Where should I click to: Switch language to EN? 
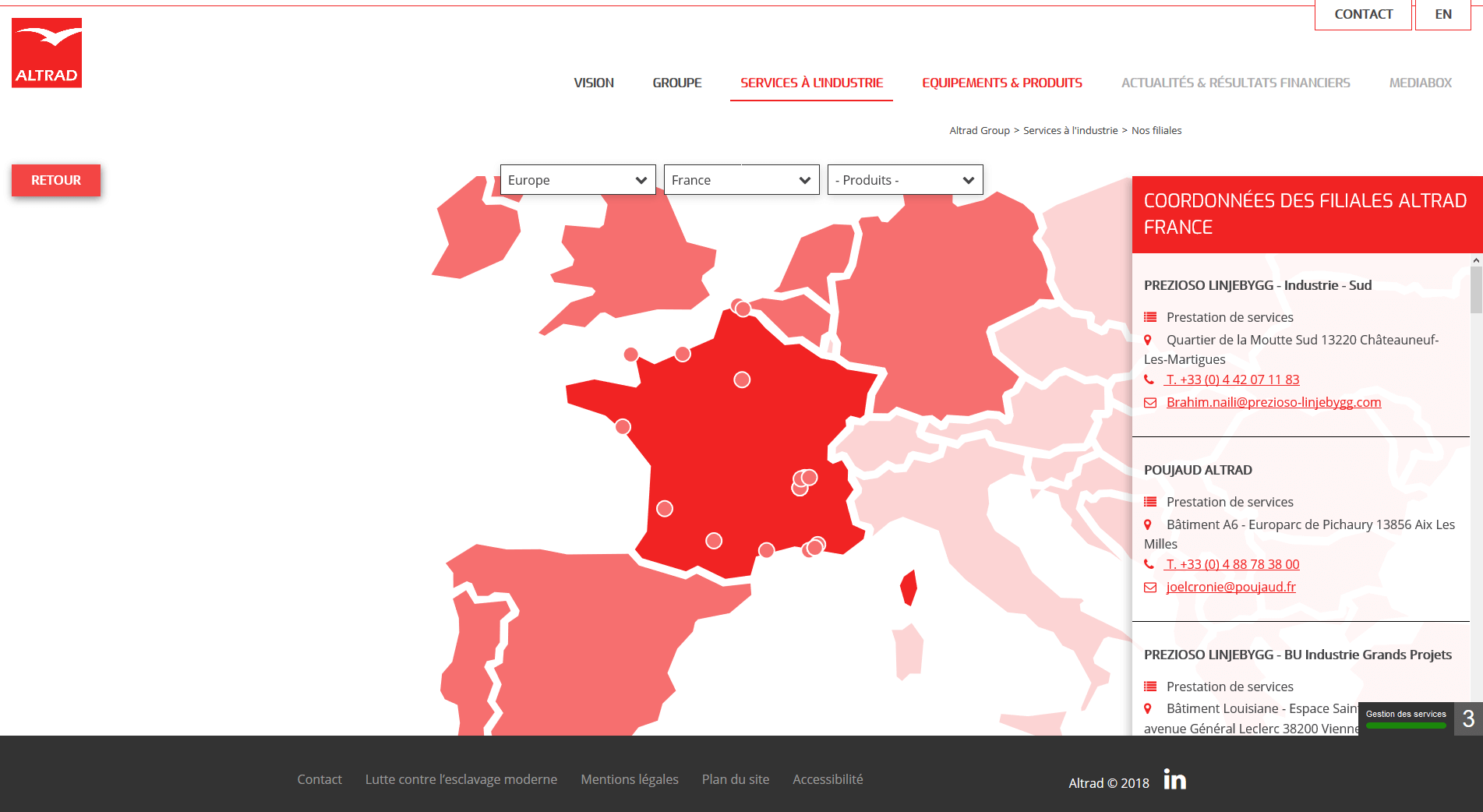pos(1443,15)
